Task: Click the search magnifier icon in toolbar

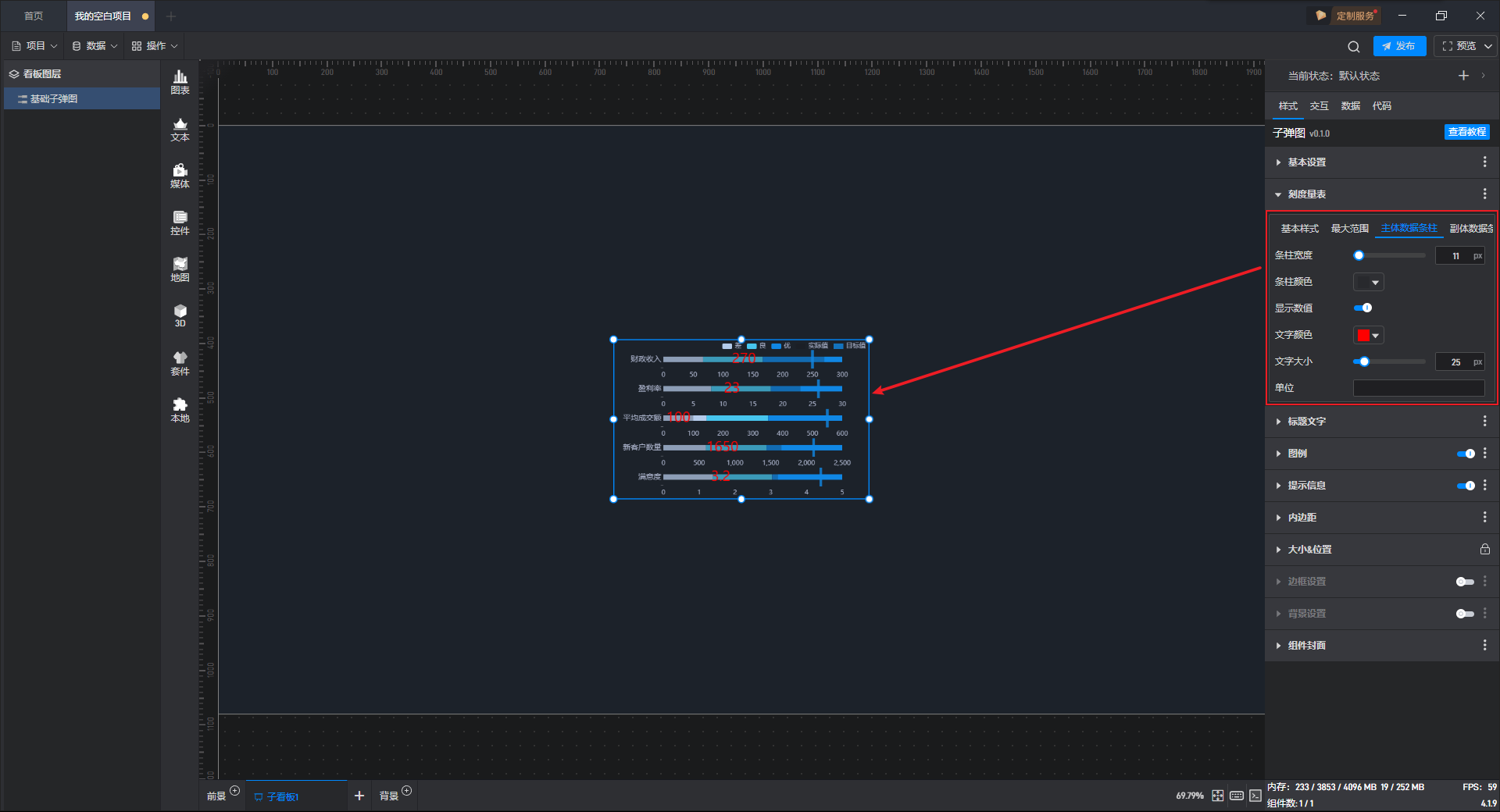Action: (x=1354, y=47)
